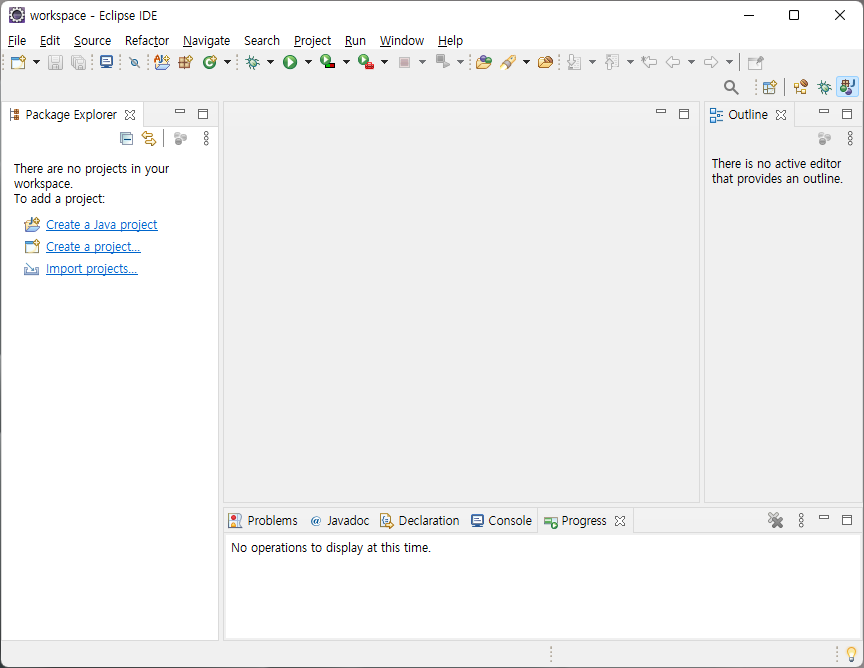Click the Tip of the Day lightbulb

[851, 654]
